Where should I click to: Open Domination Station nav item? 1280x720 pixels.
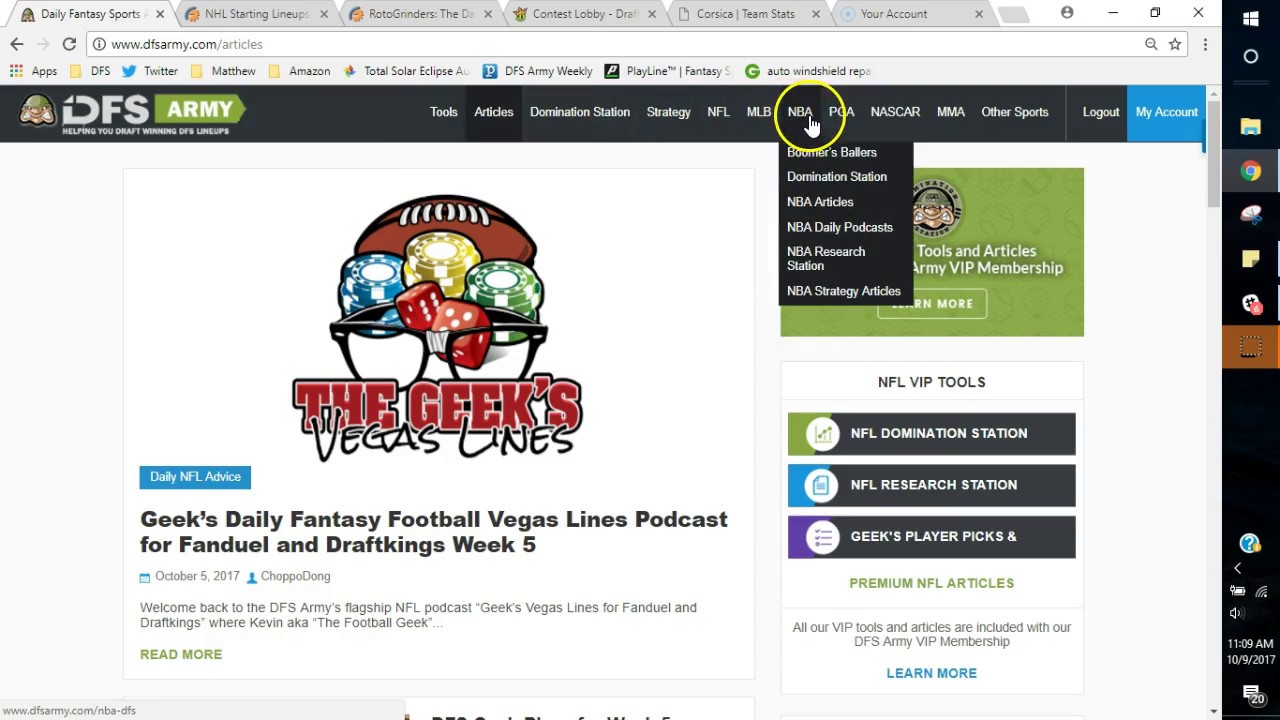click(580, 112)
